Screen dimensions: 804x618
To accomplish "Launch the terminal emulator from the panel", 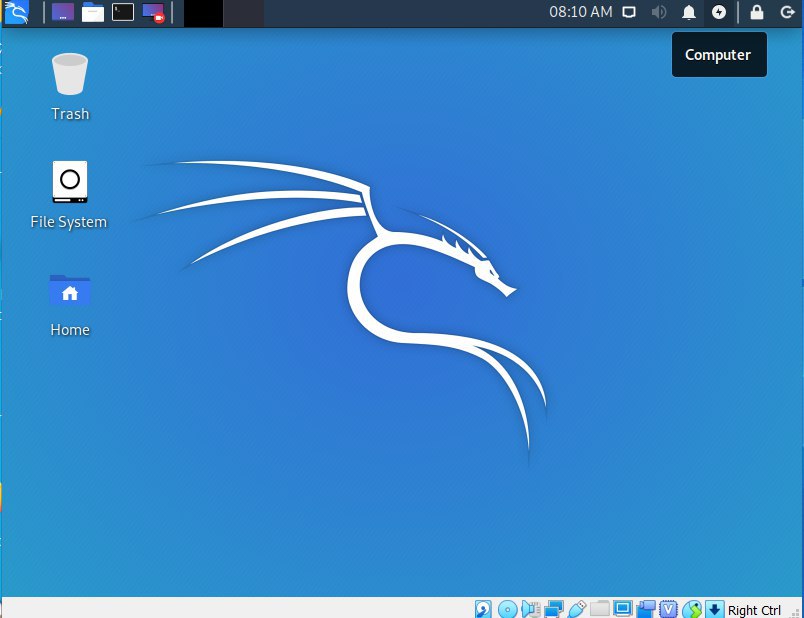I will click(123, 12).
